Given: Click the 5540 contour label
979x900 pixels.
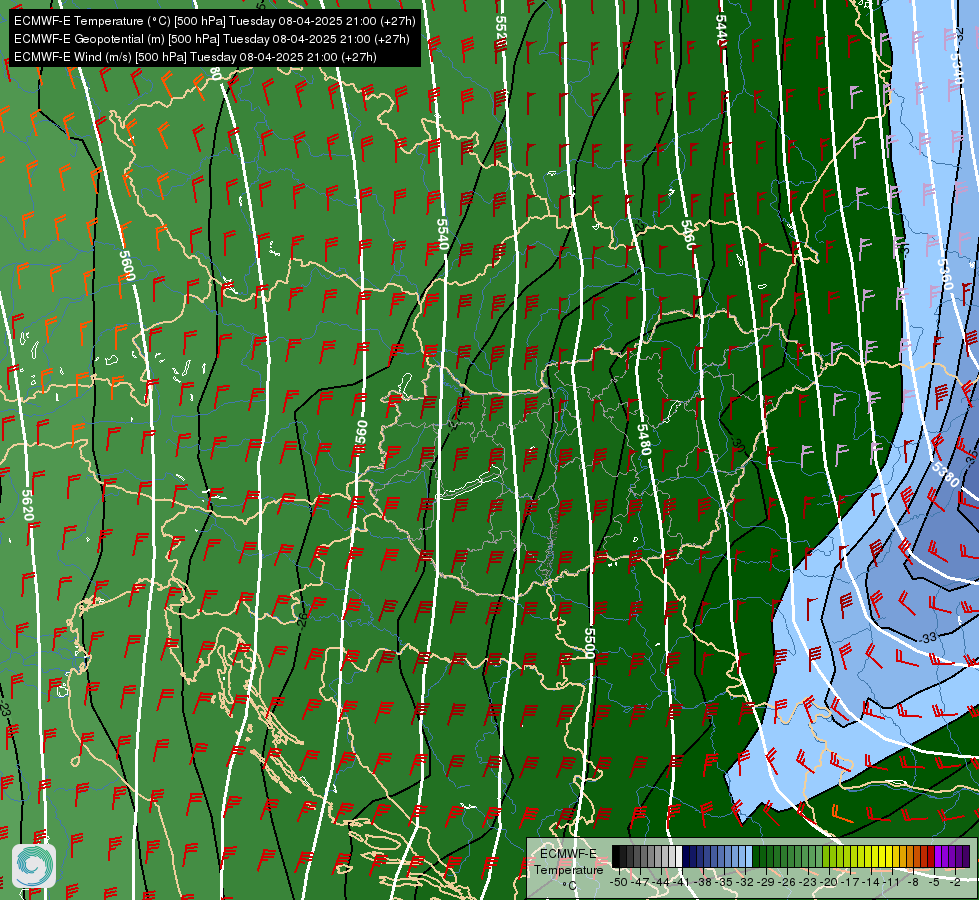Looking at the screenshot, I should tap(443, 234).
